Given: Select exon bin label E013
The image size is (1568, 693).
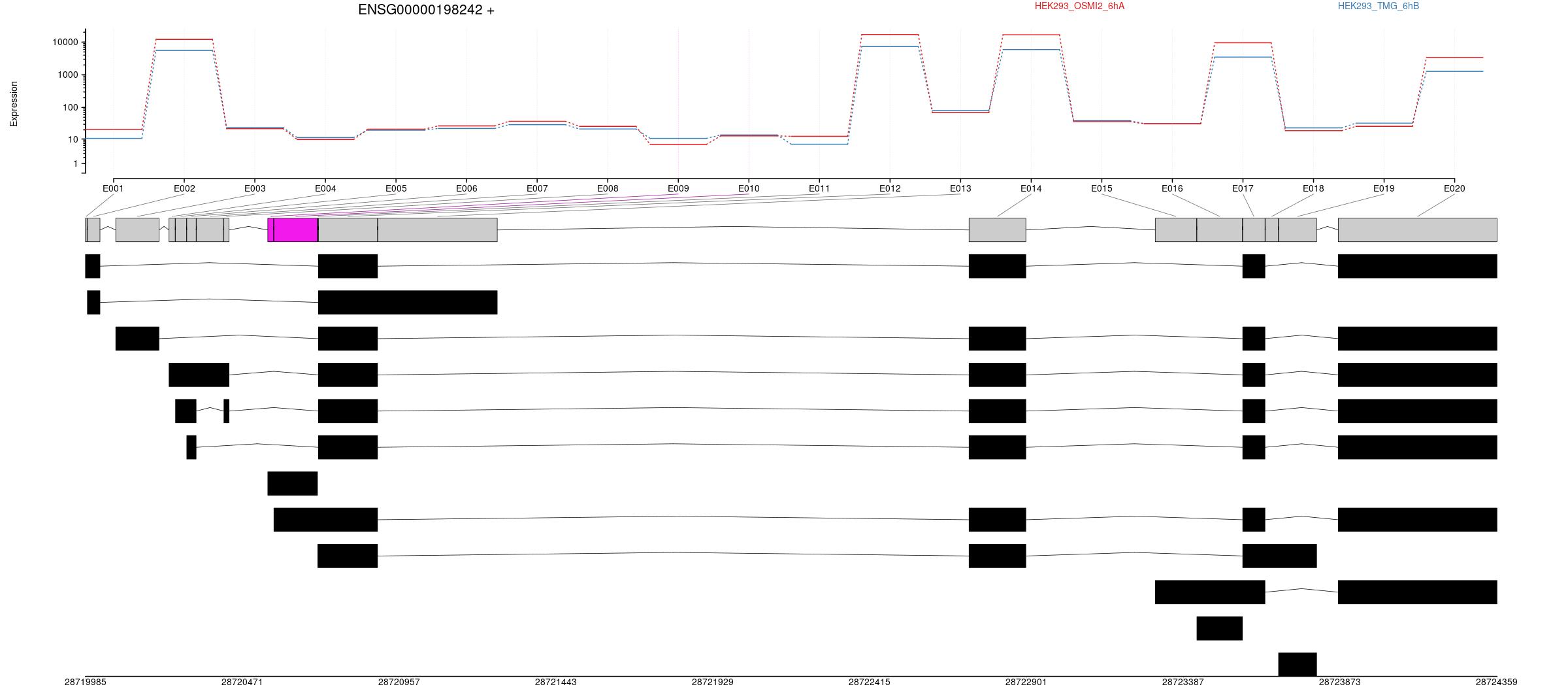Looking at the screenshot, I should coord(960,188).
